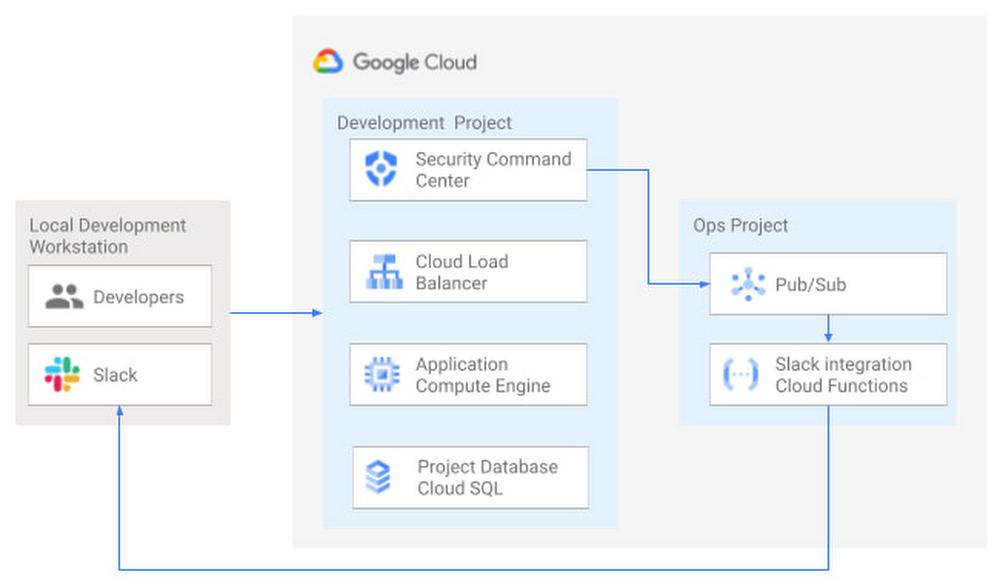1000x583 pixels.
Task: Click the Security Command Center shield icon
Action: point(381,168)
